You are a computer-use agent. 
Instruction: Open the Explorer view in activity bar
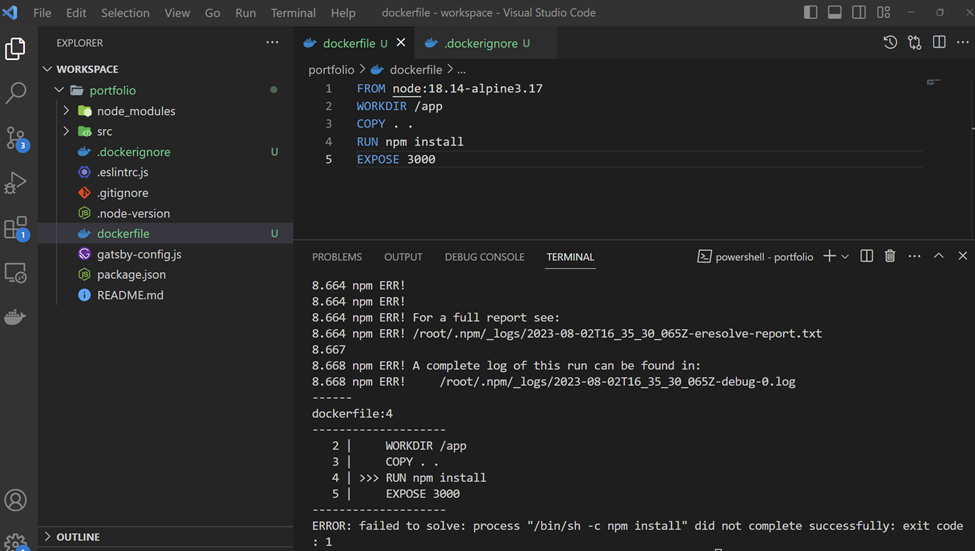[x=16, y=49]
